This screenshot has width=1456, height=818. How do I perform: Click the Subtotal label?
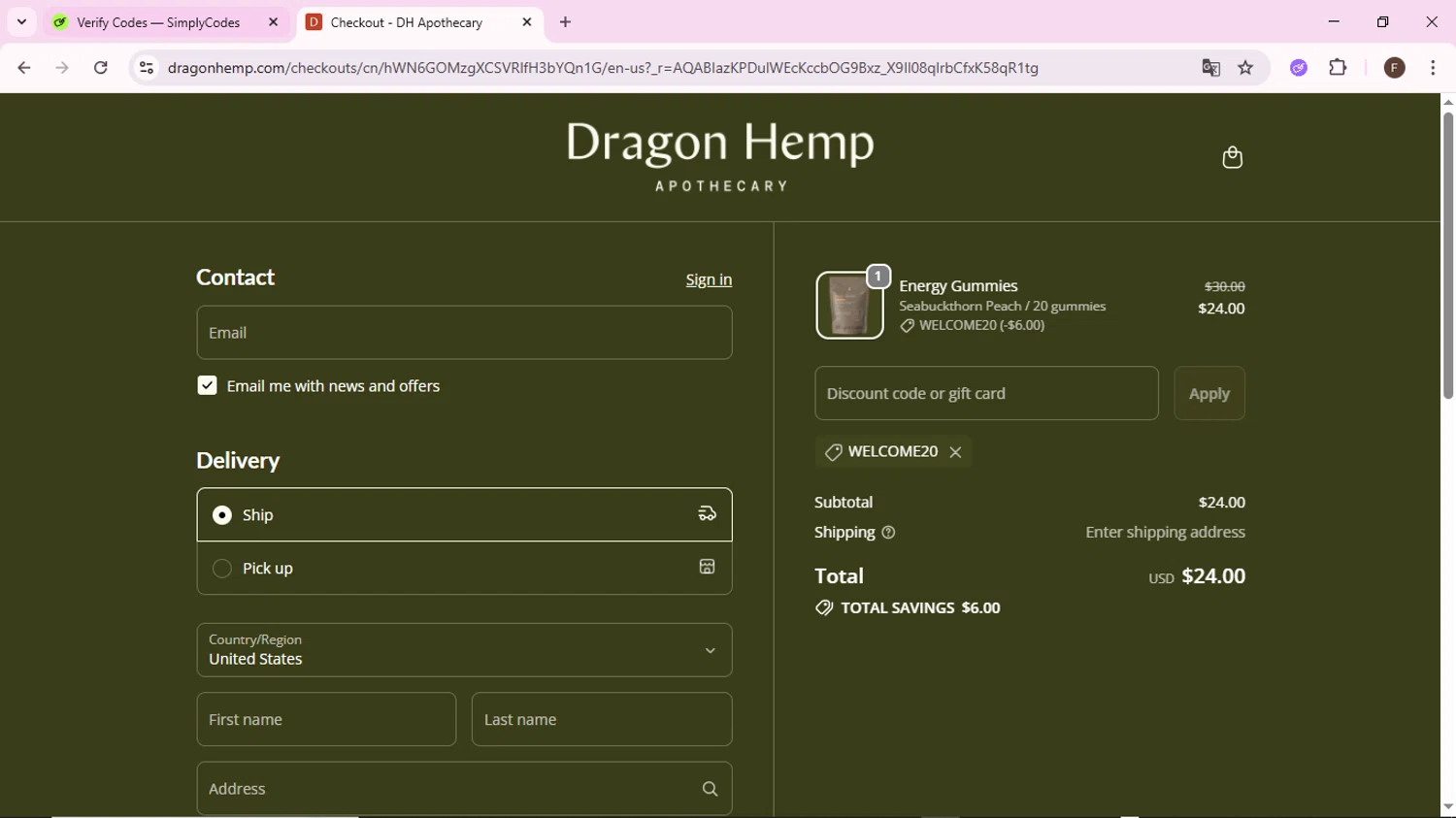click(844, 502)
